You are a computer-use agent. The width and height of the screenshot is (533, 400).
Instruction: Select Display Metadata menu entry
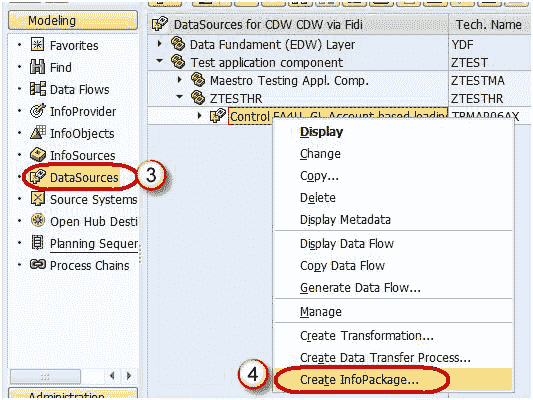pos(345,220)
